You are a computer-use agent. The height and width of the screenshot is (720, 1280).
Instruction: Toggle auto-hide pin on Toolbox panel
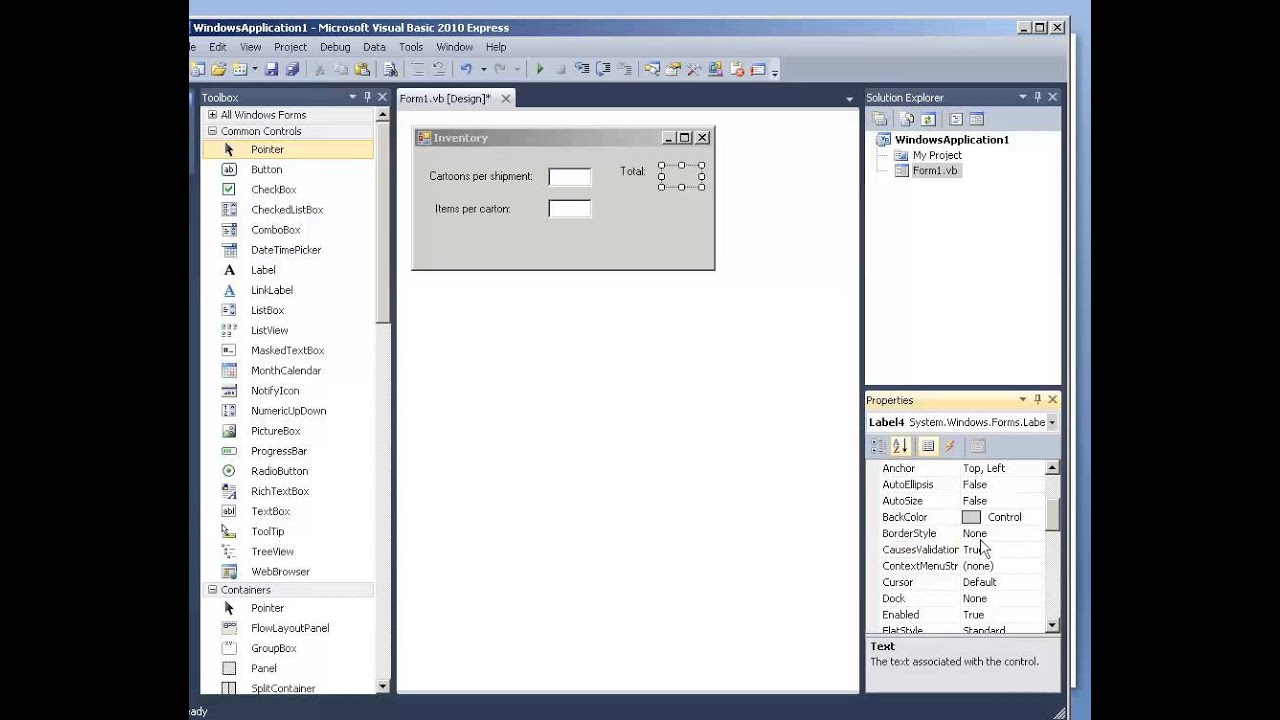point(367,97)
